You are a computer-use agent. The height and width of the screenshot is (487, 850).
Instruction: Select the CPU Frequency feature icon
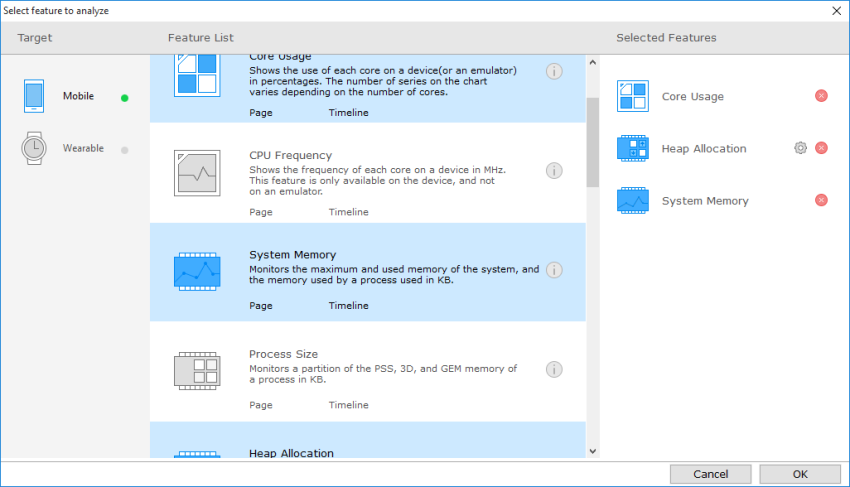[x=197, y=172]
